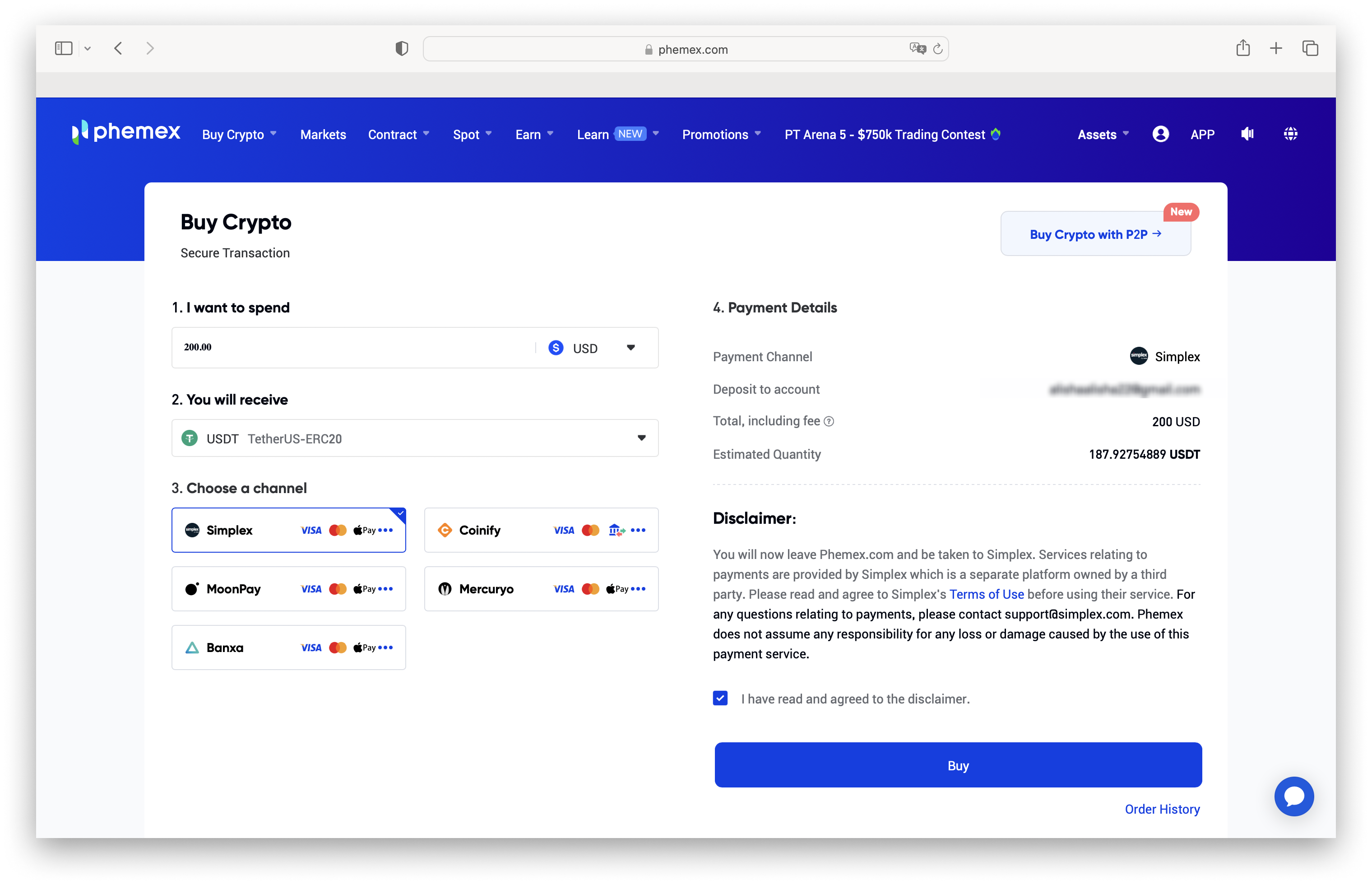The height and width of the screenshot is (885, 1372).
Task: Click the 200 USD total value
Action: click(x=1176, y=421)
